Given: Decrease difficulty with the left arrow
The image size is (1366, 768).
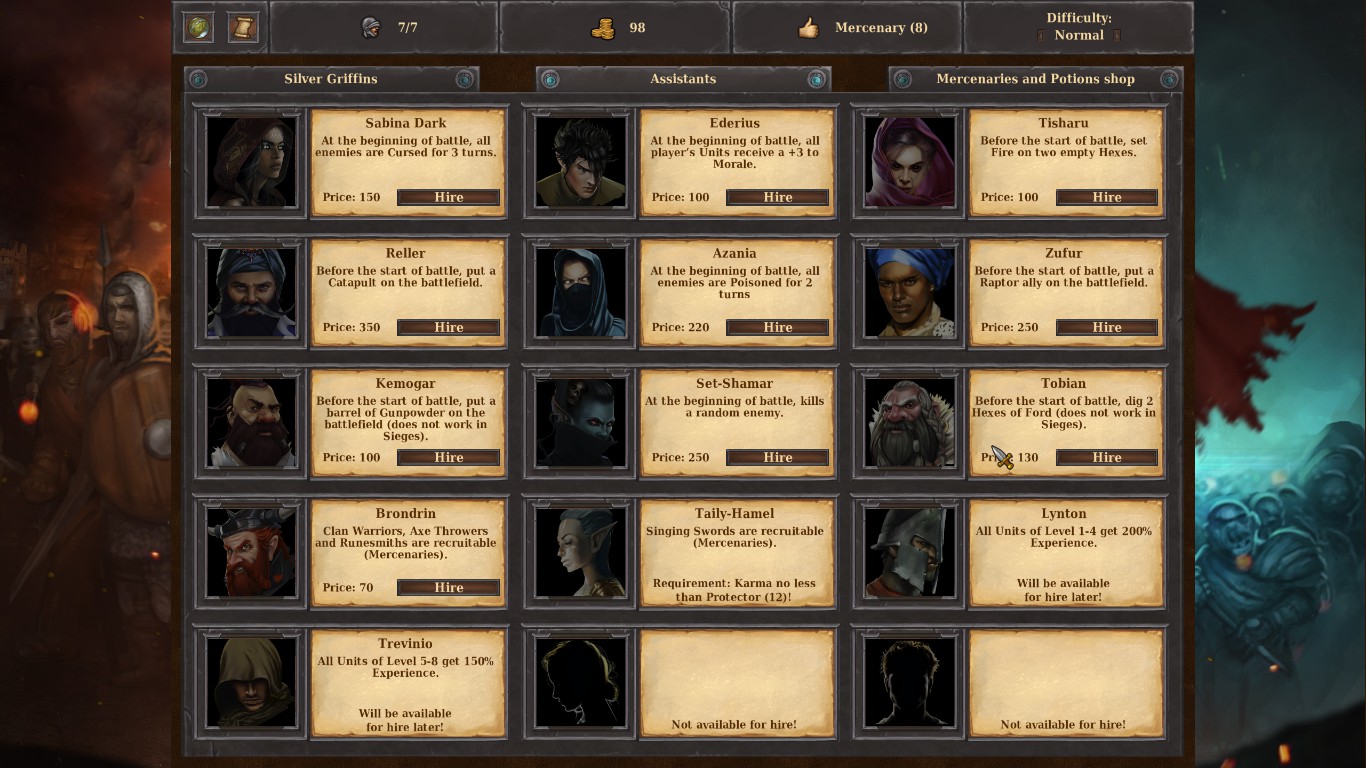Looking at the screenshot, I should click(x=1041, y=35).
